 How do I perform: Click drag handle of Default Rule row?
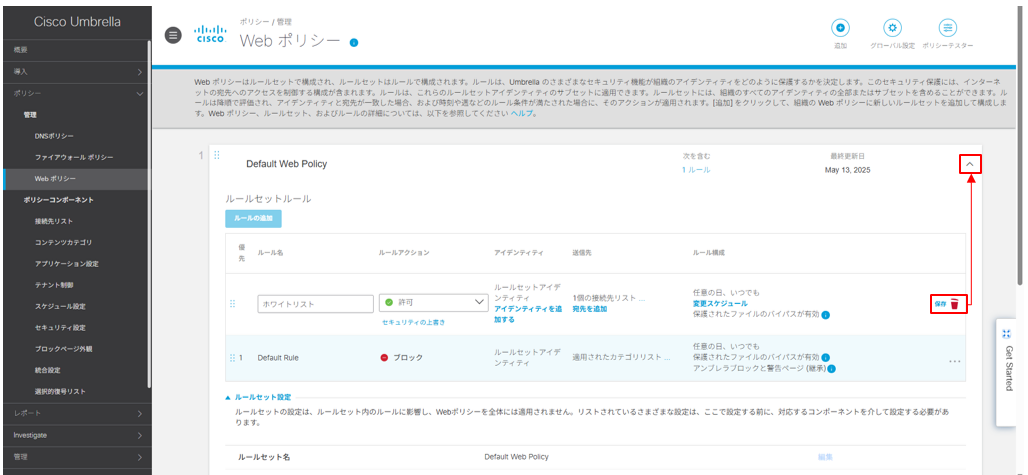pos(232,358)
